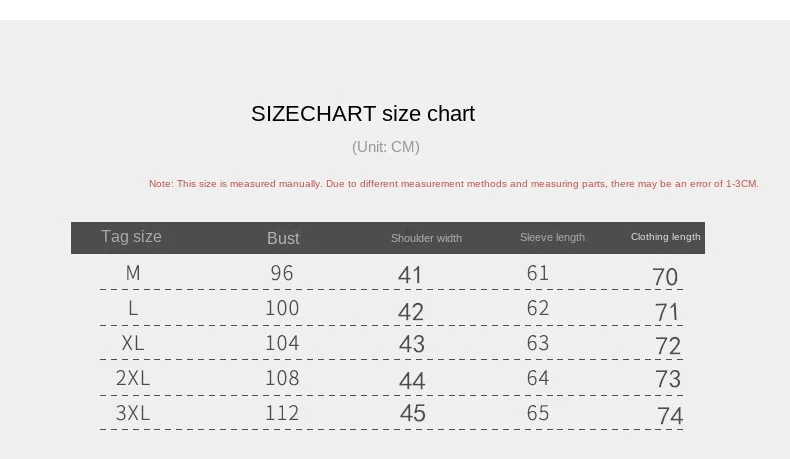Select the Tag size column header

tap(131, 237)
